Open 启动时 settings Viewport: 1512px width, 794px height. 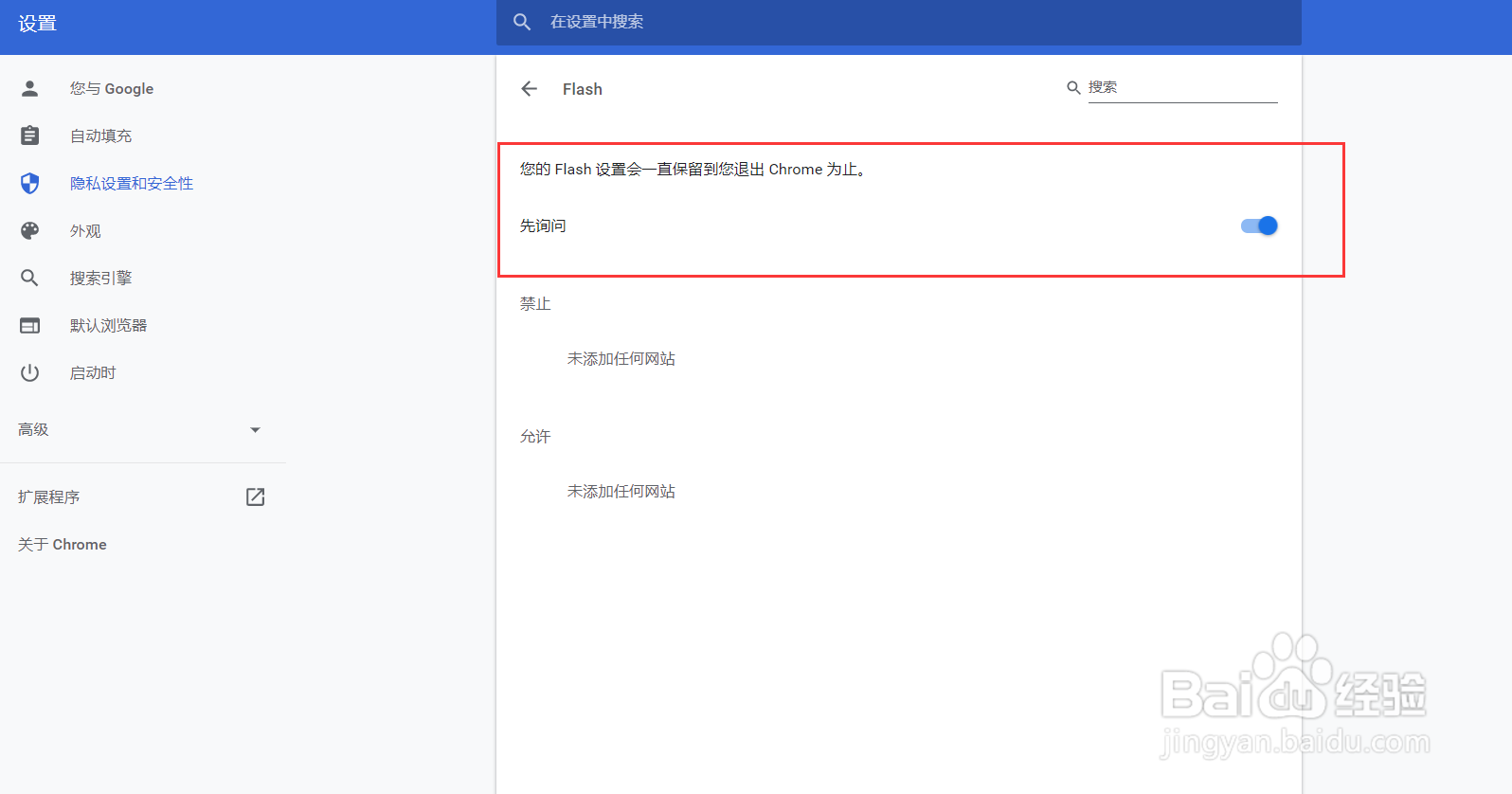pyautogui.click(x=93, y=372)
